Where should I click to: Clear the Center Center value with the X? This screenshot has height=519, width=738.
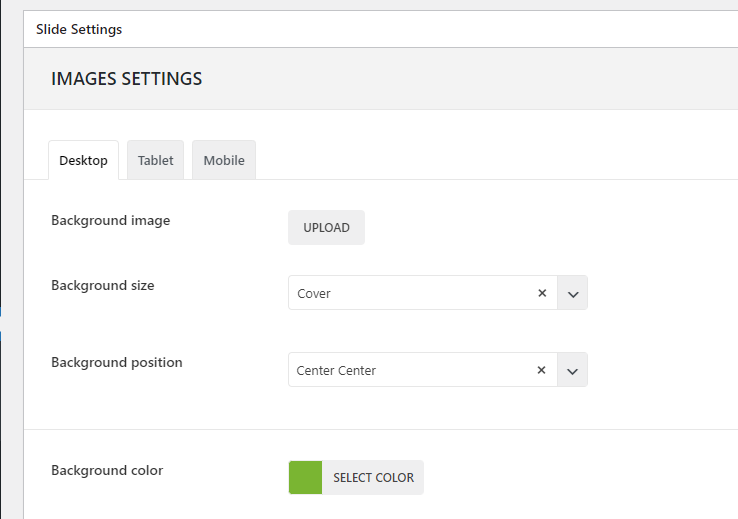click(x=542, y=370)
